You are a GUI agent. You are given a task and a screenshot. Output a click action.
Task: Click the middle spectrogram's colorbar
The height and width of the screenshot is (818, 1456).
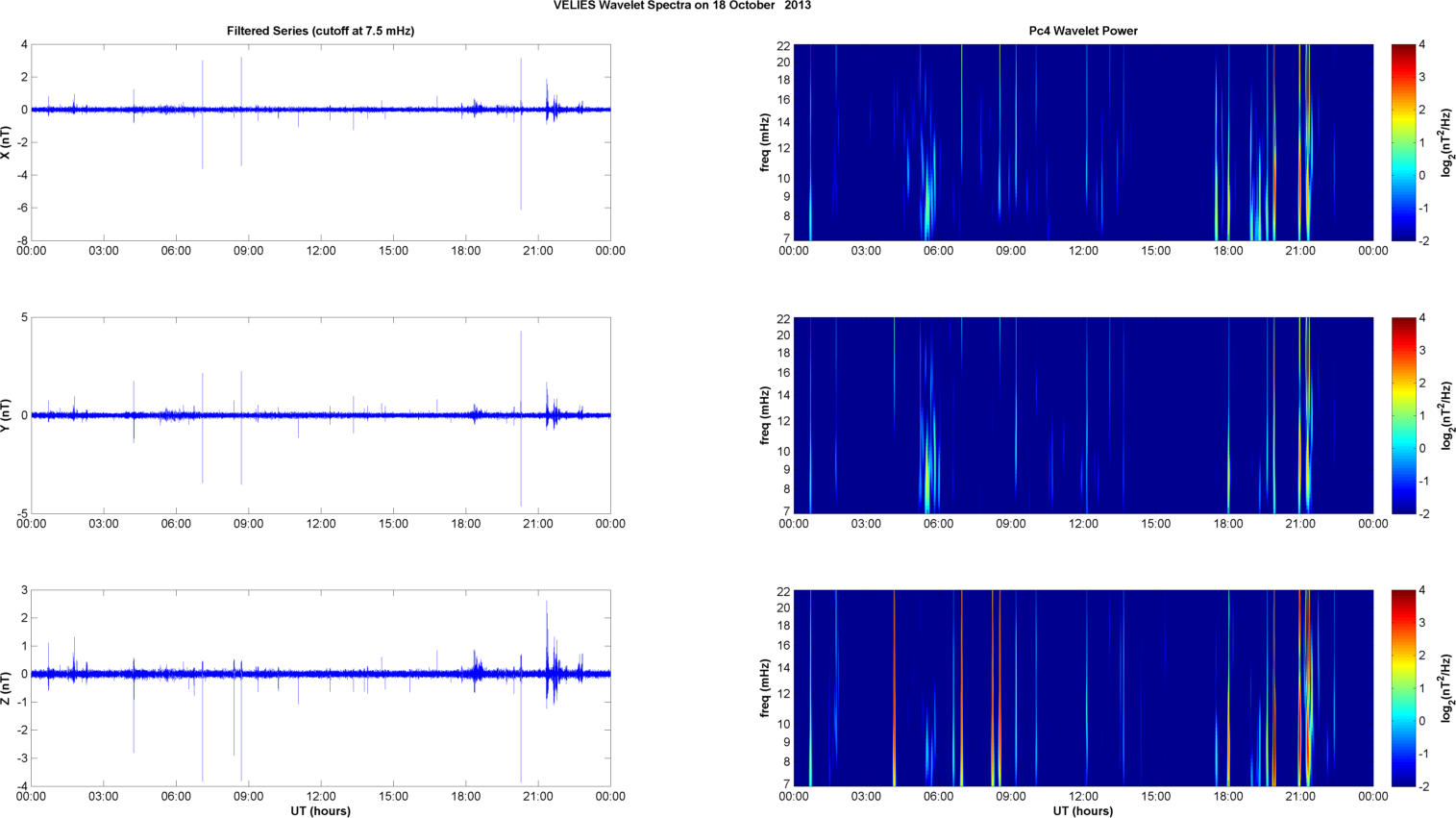pos(1403,415)
